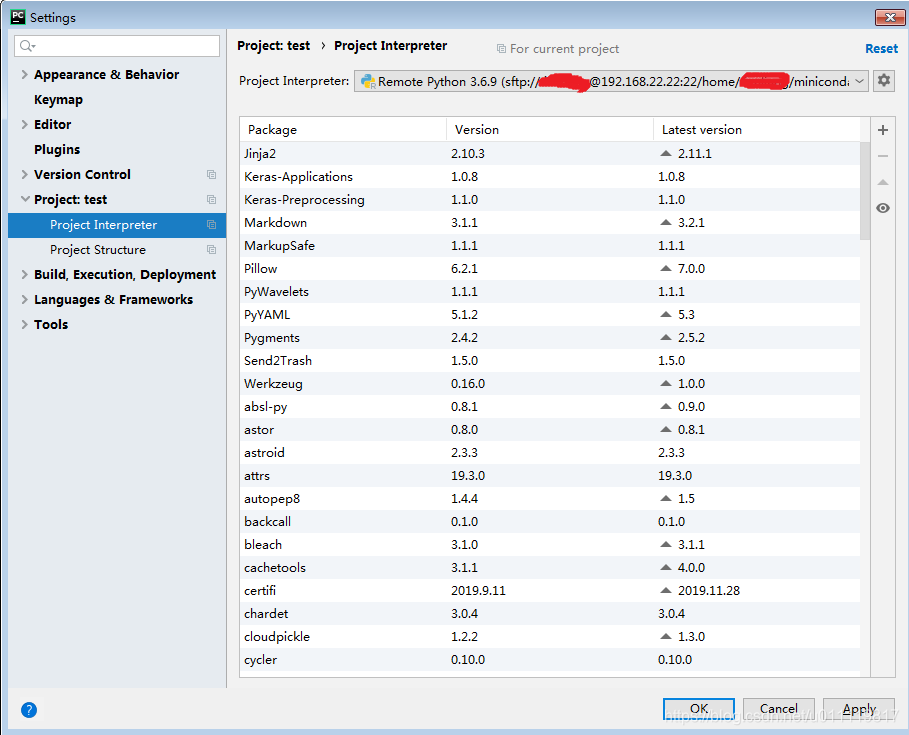Click the package list scrollbar thumb
Screen dimensions: 909x735
[865, 190]
